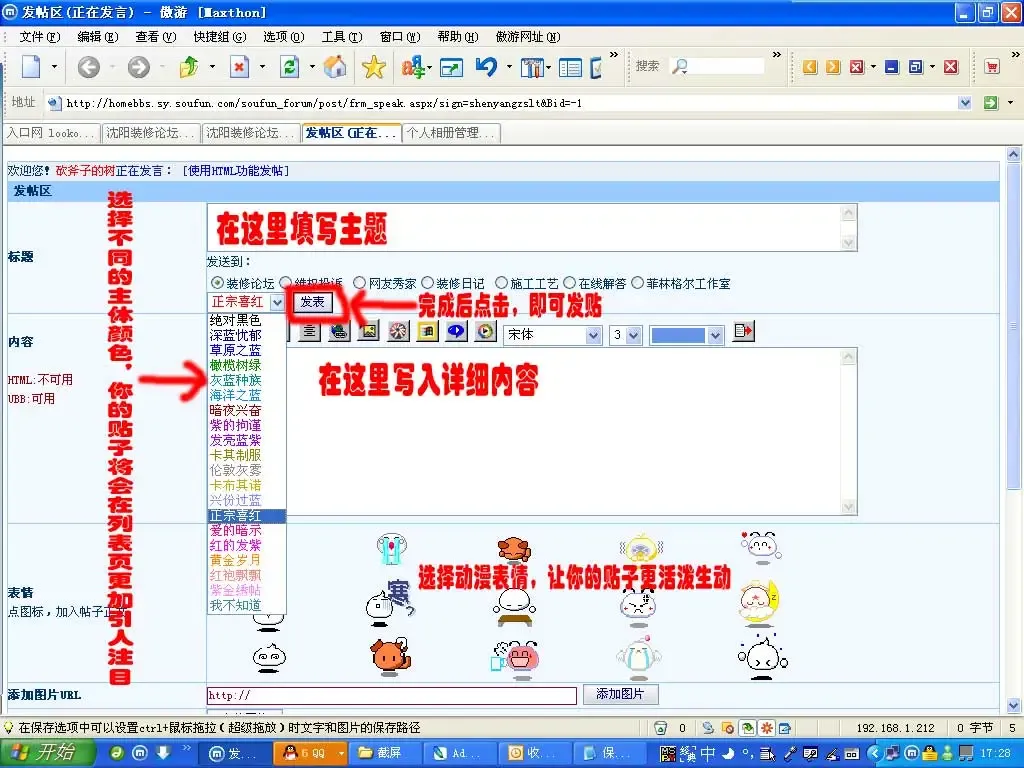
Task: Open the 文件 menu
Action: [x=40, y=37]
